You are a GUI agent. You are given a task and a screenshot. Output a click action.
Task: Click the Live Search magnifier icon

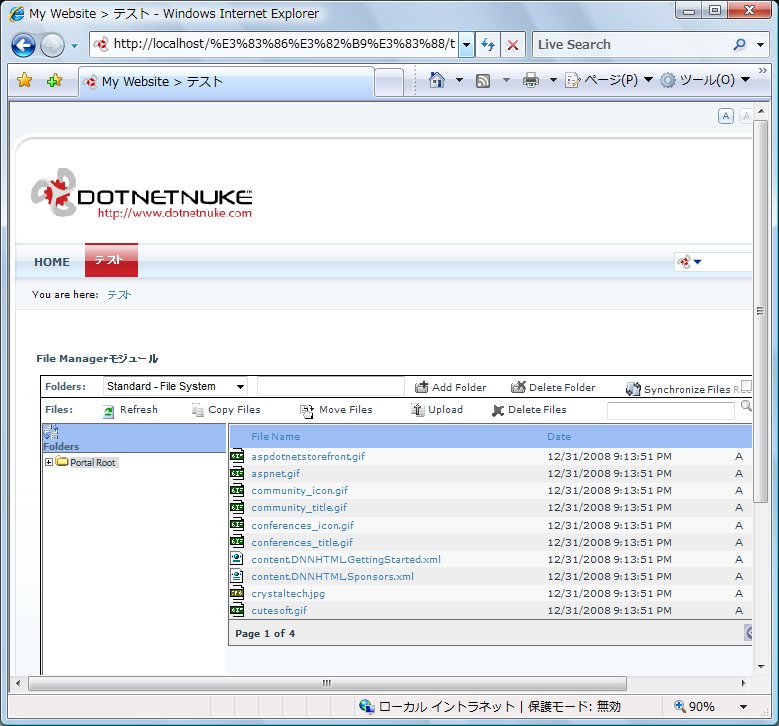[740, 45]
